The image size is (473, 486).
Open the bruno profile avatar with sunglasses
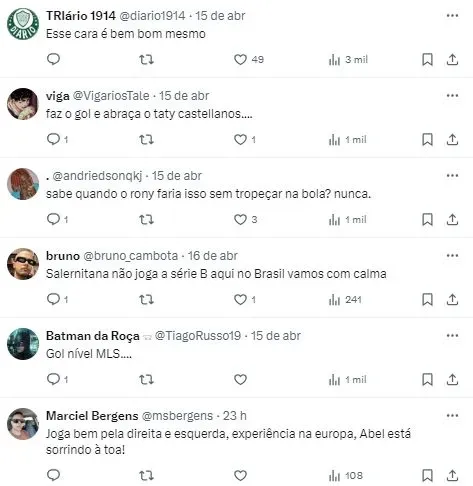(x=23, y=264)
